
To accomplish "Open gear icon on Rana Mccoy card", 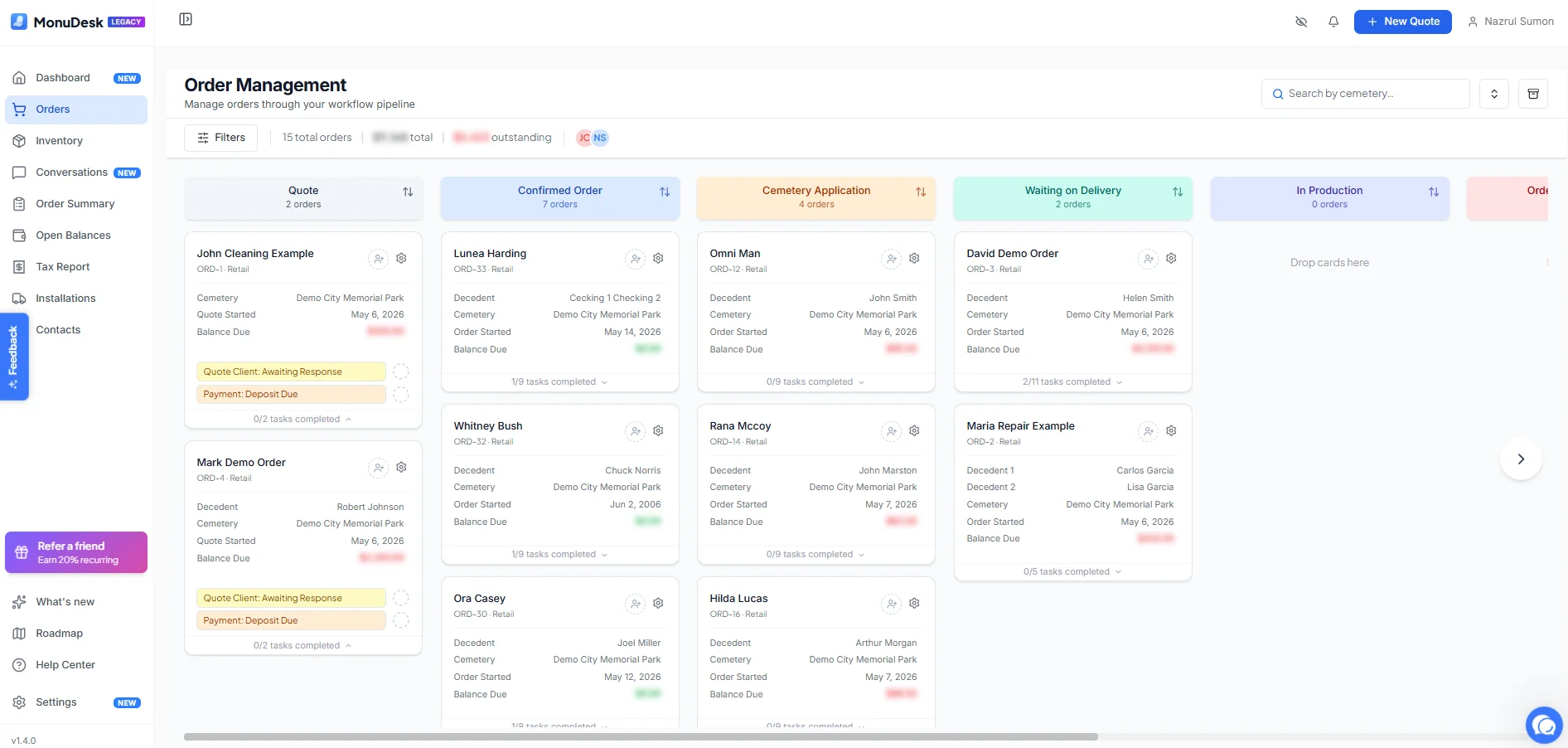I will point(914,431).
